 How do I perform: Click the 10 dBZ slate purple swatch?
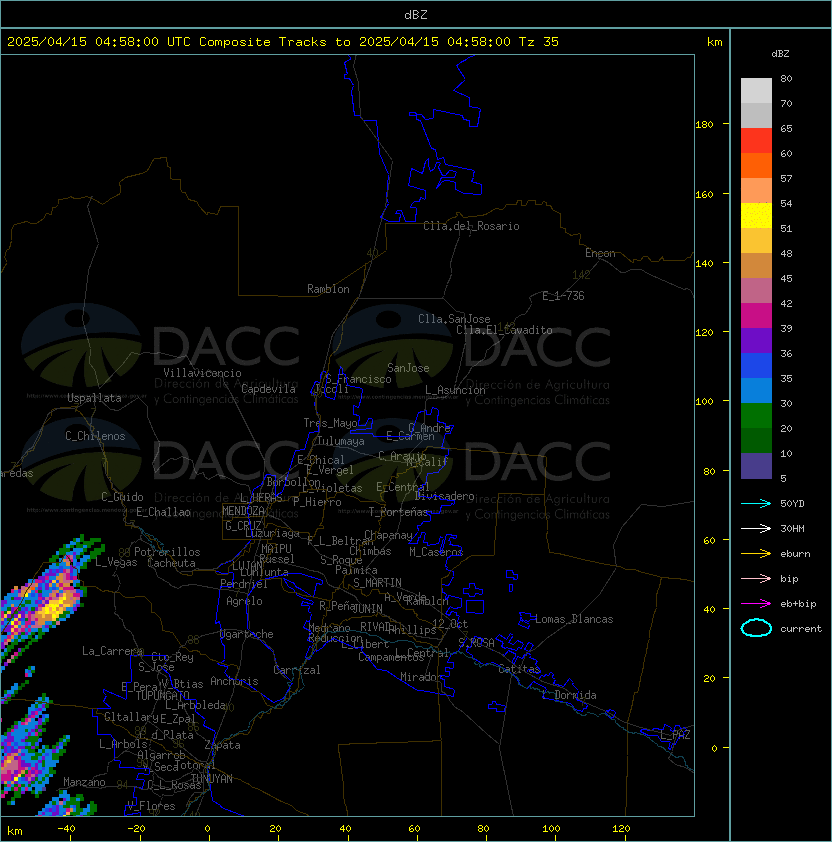[x=756, y=466]
